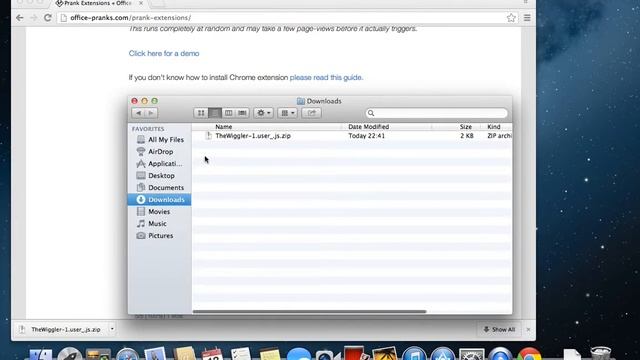Close the Prank Extensions tab
Image resolution: width=640 pixels, height=360 pixels.
(x=141, y=3)
